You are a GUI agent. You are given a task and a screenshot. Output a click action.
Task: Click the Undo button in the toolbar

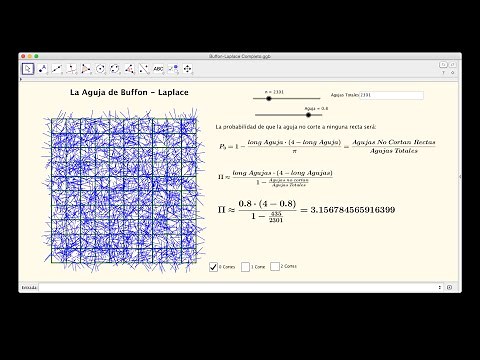[443, 65]
